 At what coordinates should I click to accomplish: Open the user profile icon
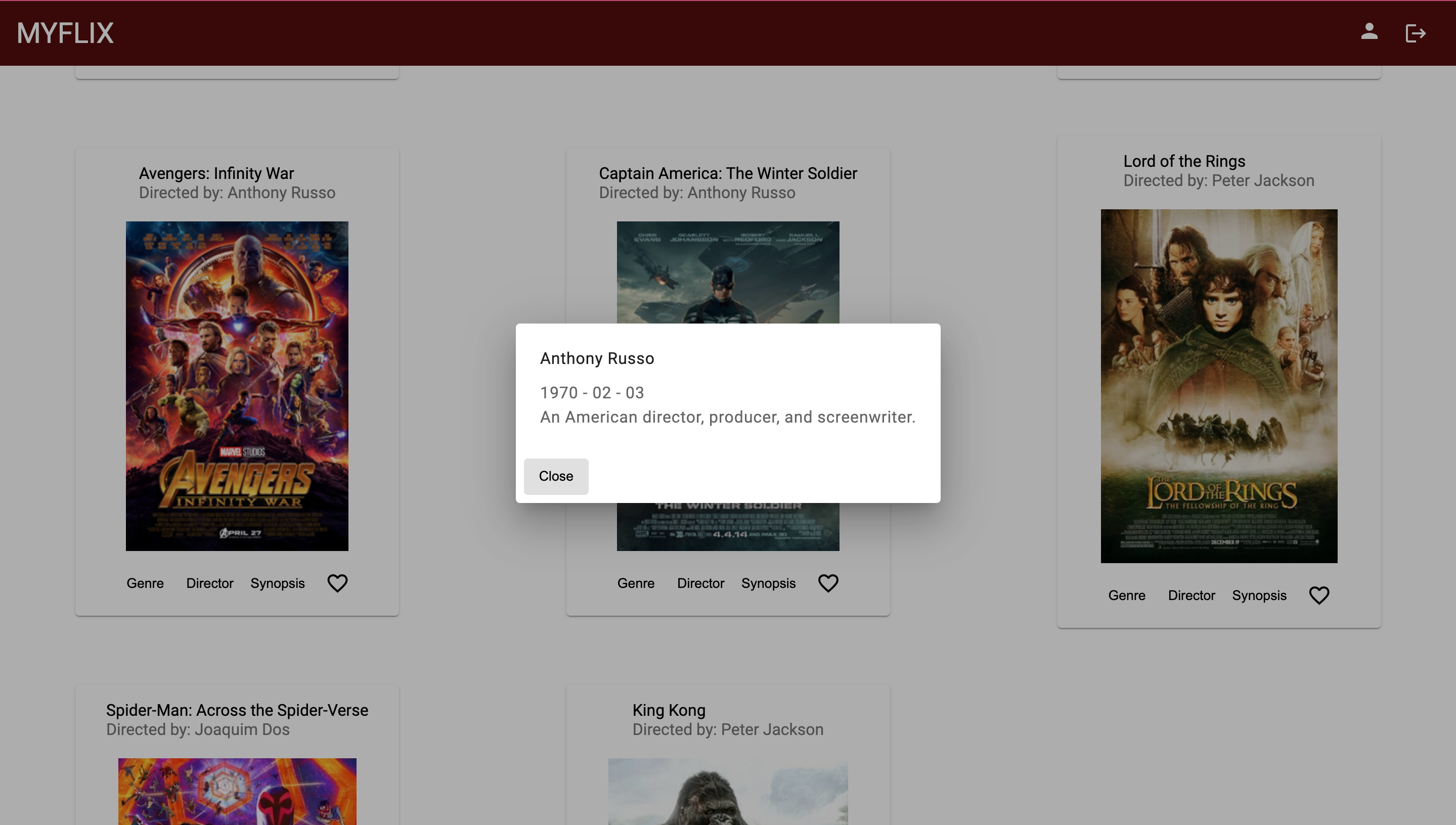pyautogui.click(x=1369, y=32)
